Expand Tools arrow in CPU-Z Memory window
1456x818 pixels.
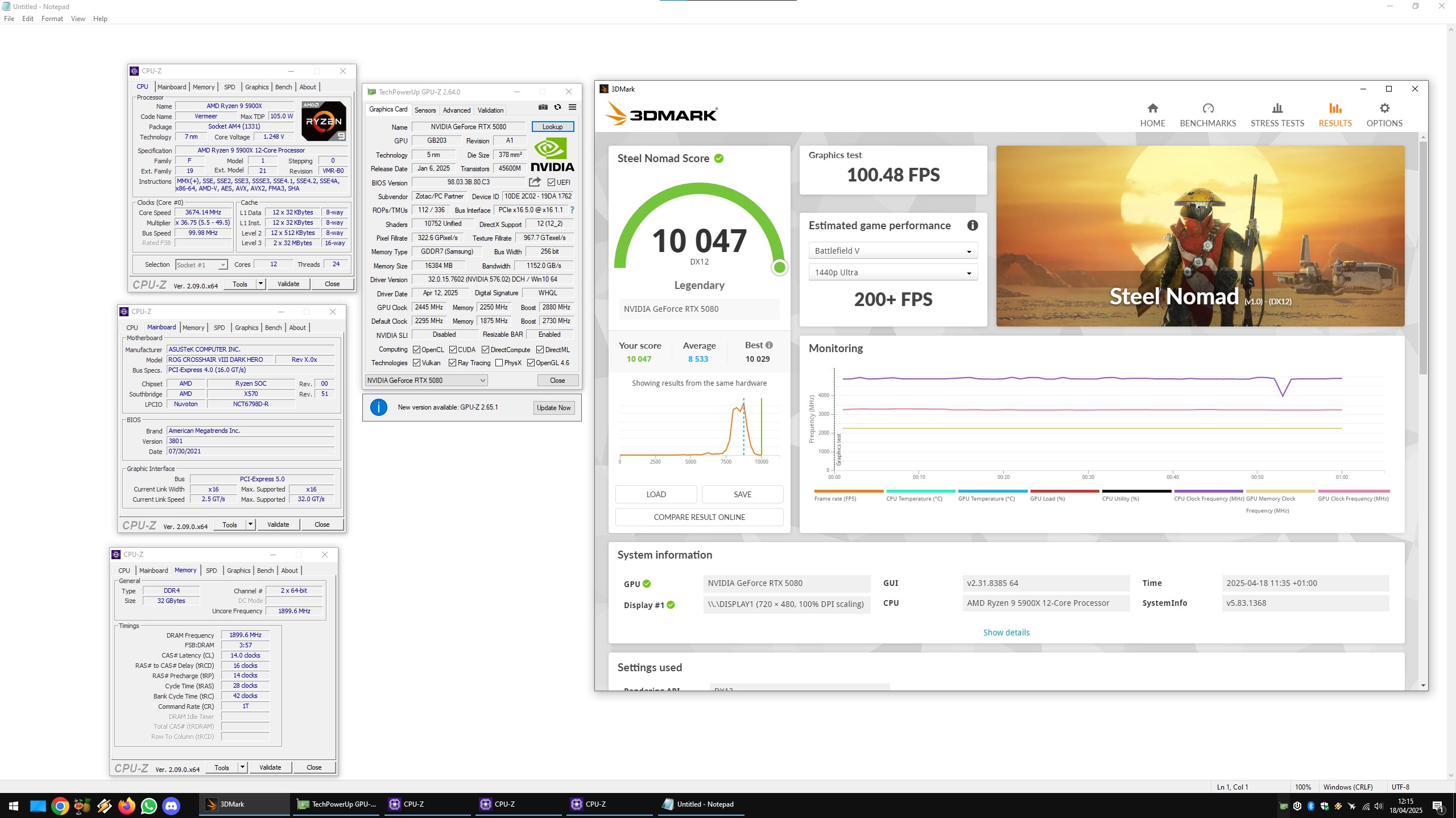242,767
